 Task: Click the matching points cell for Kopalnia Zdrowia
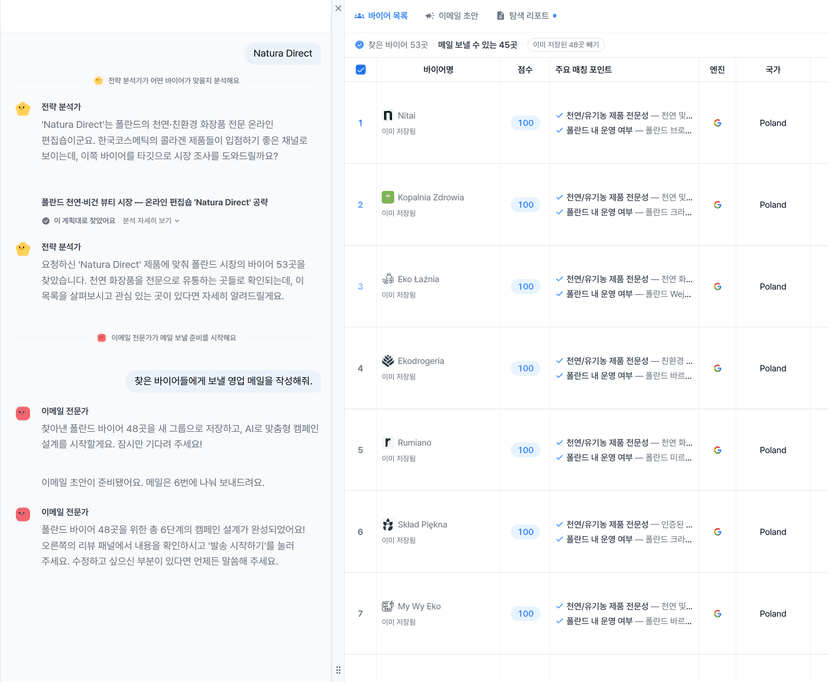tap(624, 205)
